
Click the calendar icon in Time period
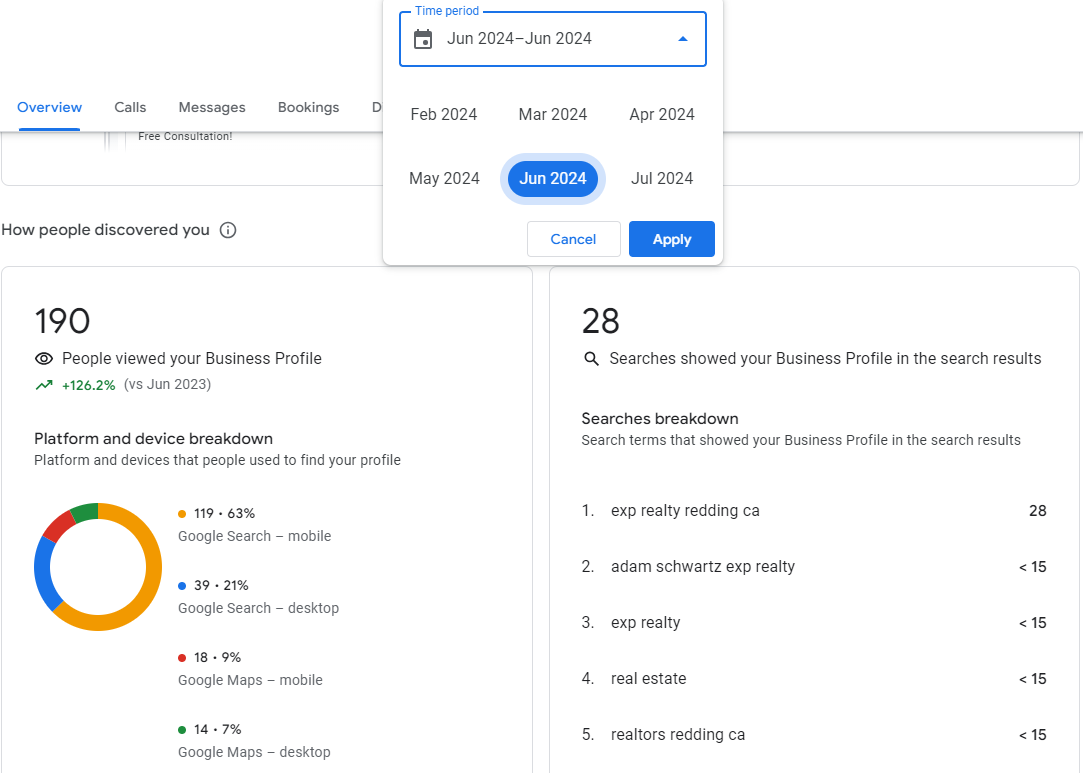click(423, 39)
